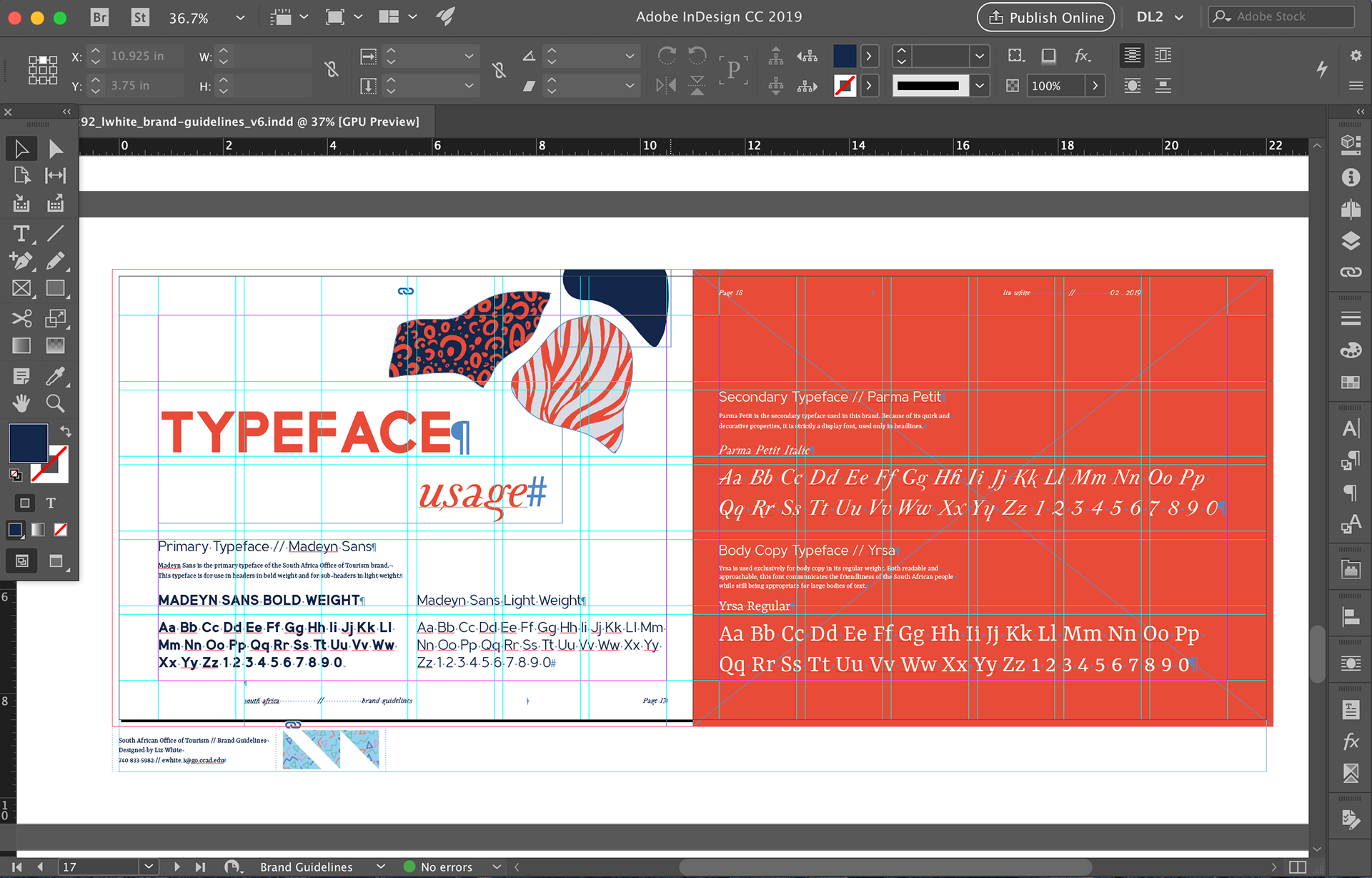This screenshot has height=878, width=1372.
Task: Open the stroke style dropdown
Action: click(980, 86)
